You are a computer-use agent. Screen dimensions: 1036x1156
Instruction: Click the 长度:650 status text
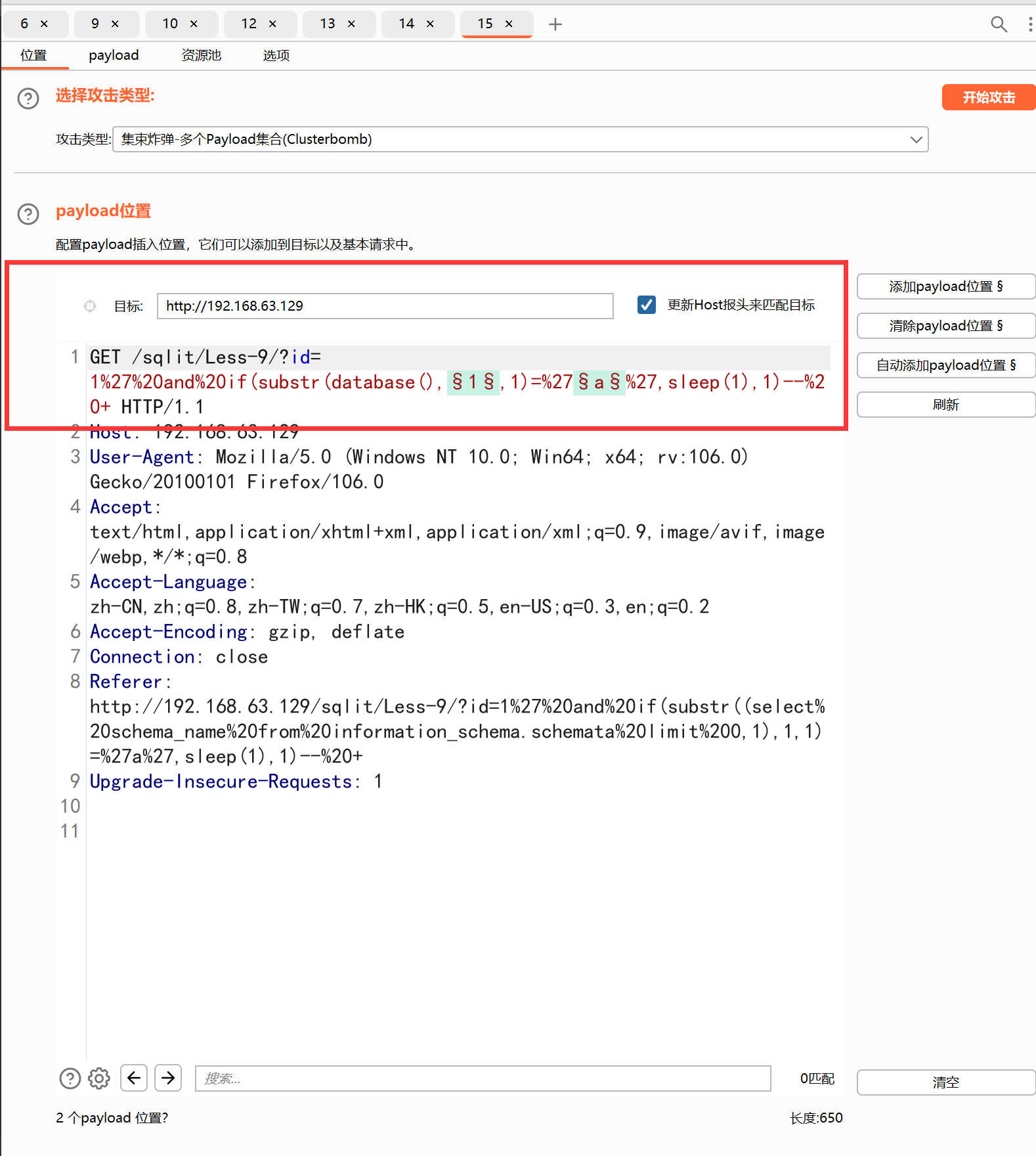[816, 1118]
